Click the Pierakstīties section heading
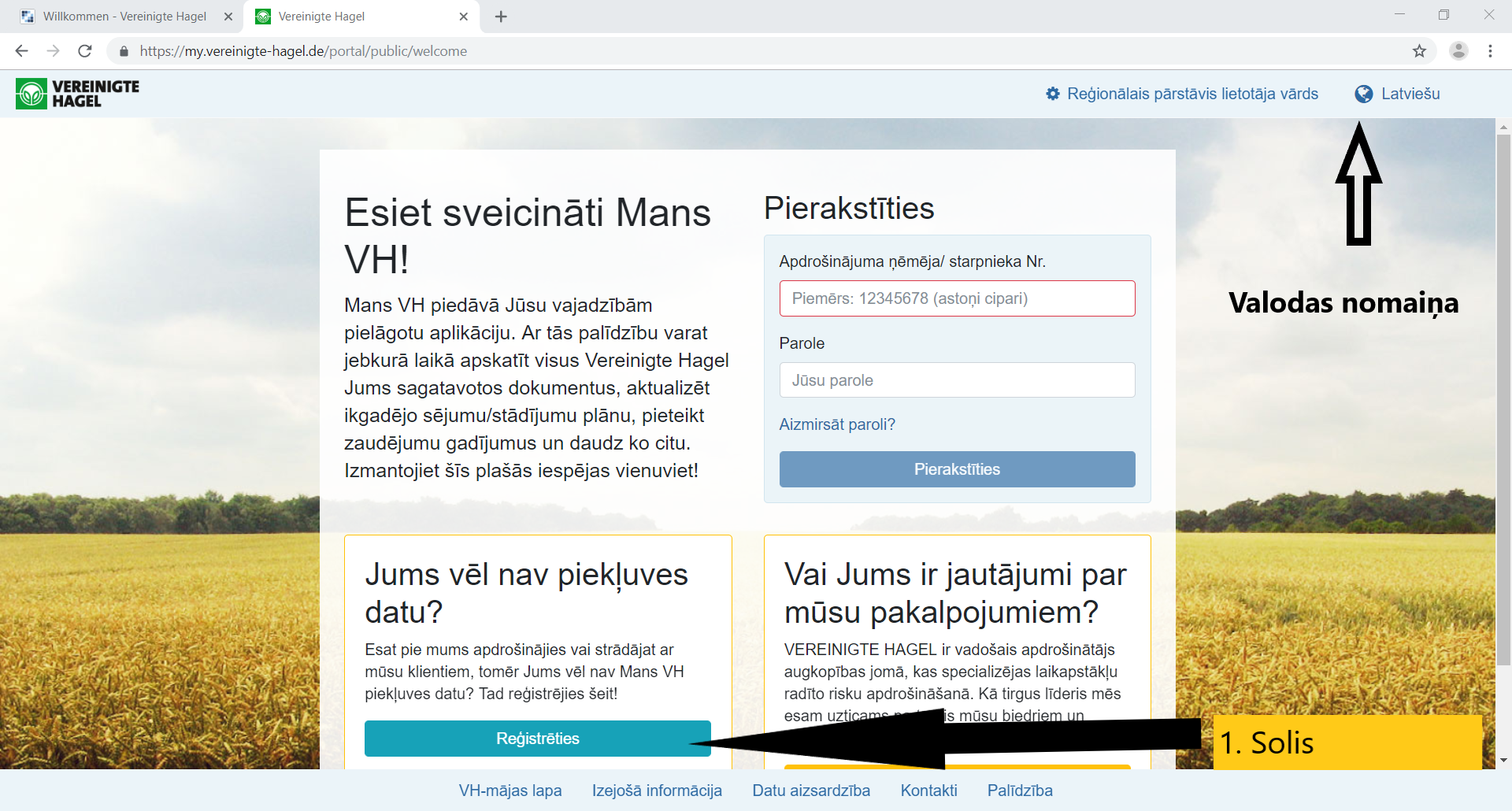This screenshot has width=1512, height=811. 849,209
